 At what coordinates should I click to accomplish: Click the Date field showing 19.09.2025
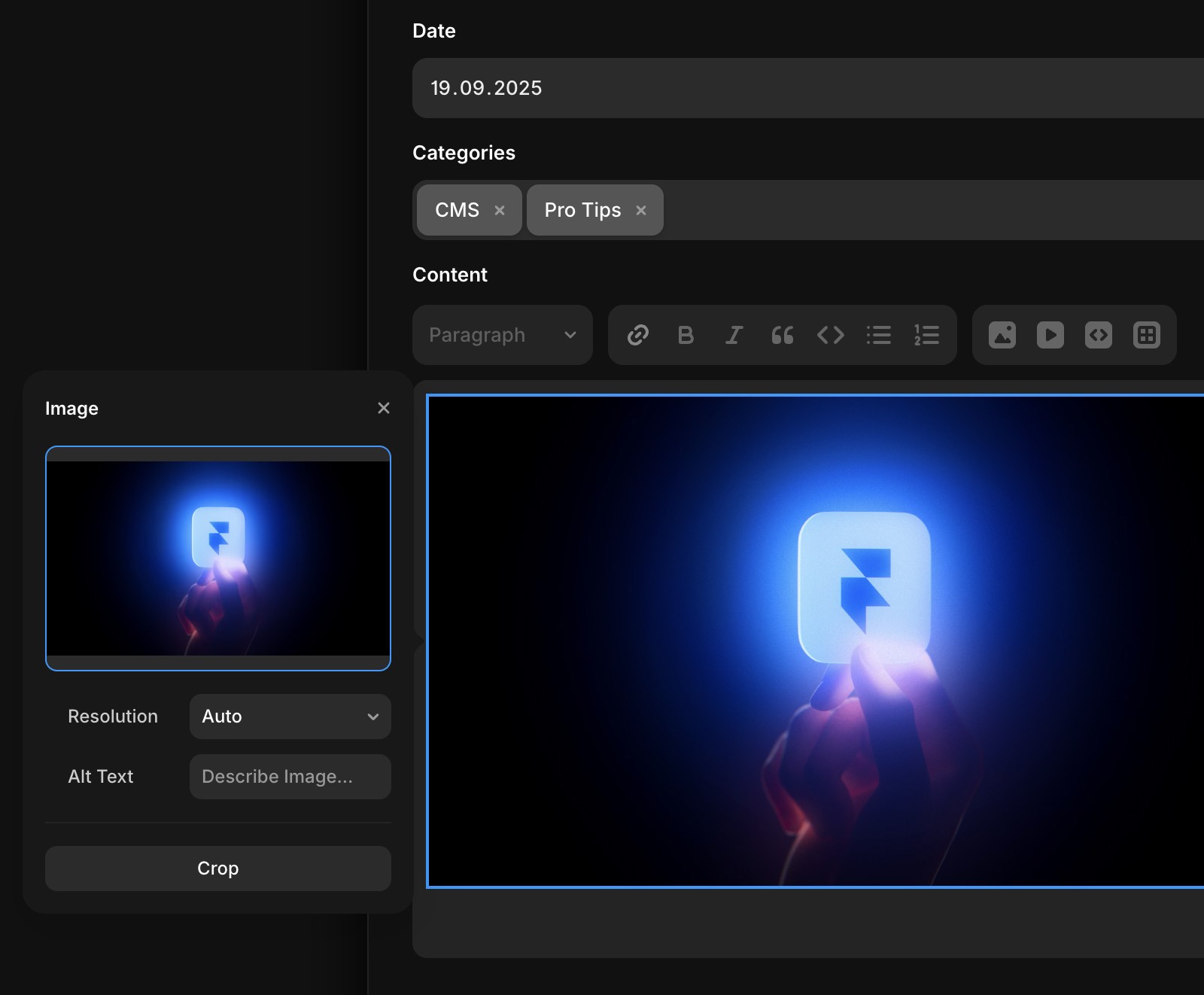808,88
